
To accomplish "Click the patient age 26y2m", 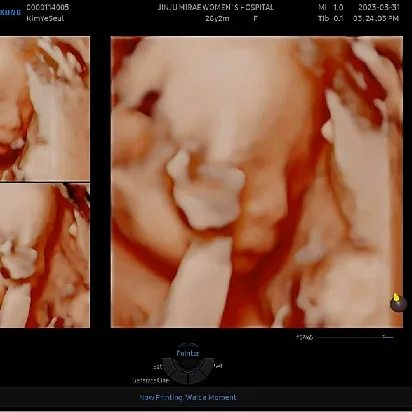I will pos(217,19).
